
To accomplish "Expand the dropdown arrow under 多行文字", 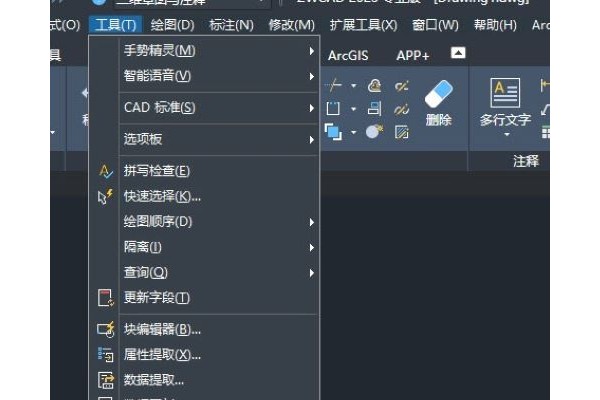I will coord(507,135).
